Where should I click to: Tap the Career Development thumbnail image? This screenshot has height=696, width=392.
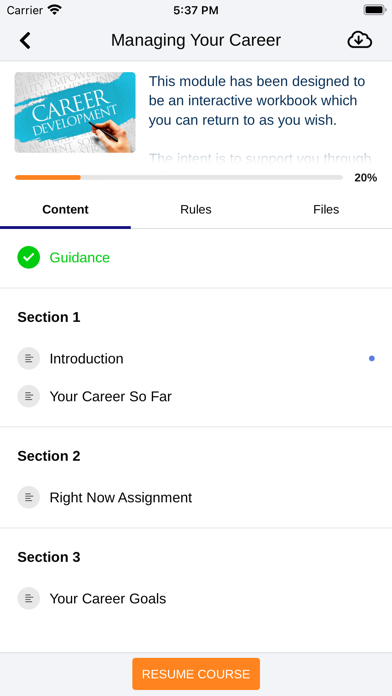[x=75, y=112]
